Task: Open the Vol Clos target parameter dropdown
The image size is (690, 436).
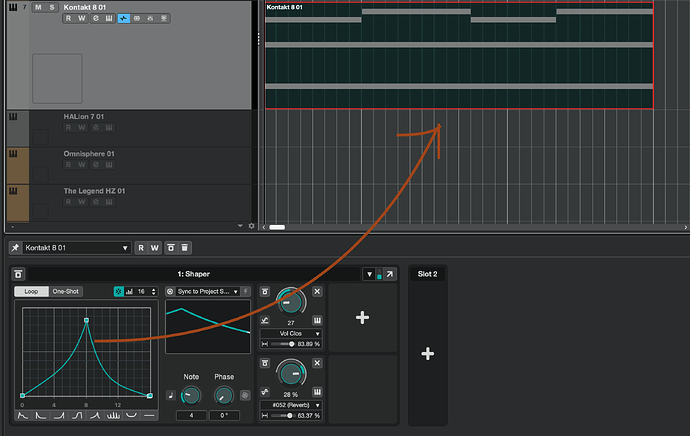Action: [291, 333]
